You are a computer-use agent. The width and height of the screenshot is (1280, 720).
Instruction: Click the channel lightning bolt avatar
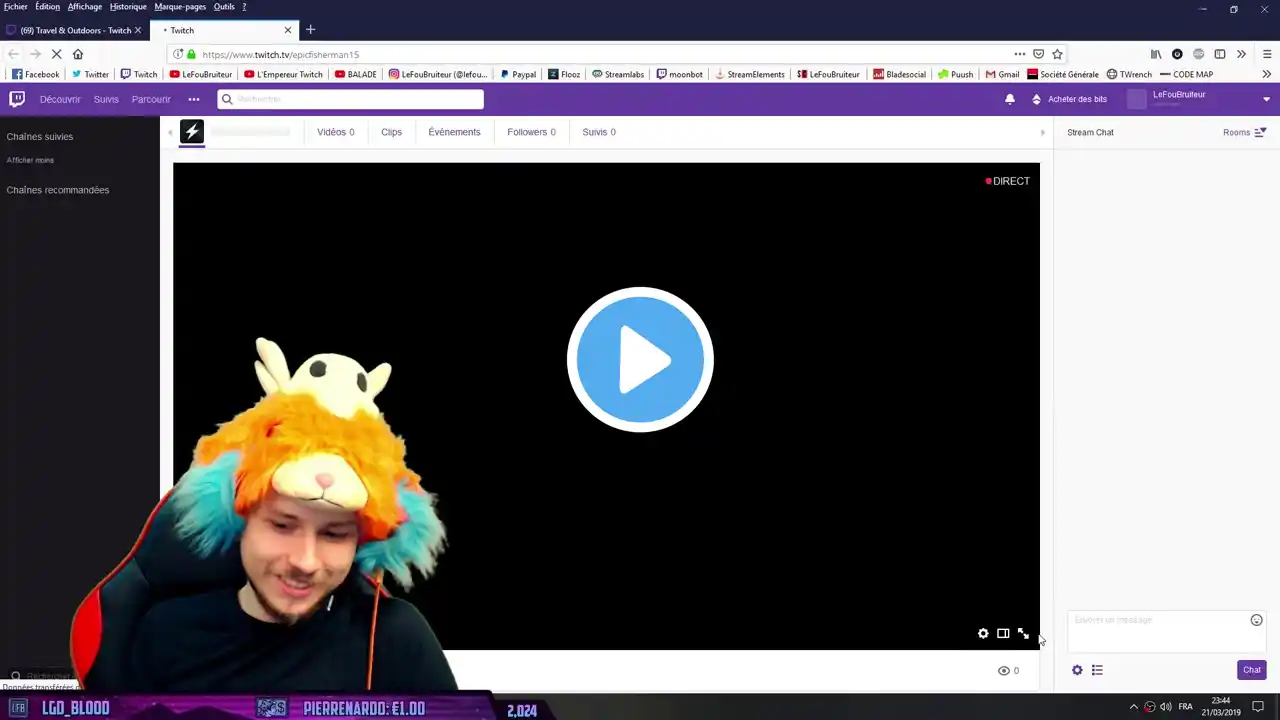point(192,132)
